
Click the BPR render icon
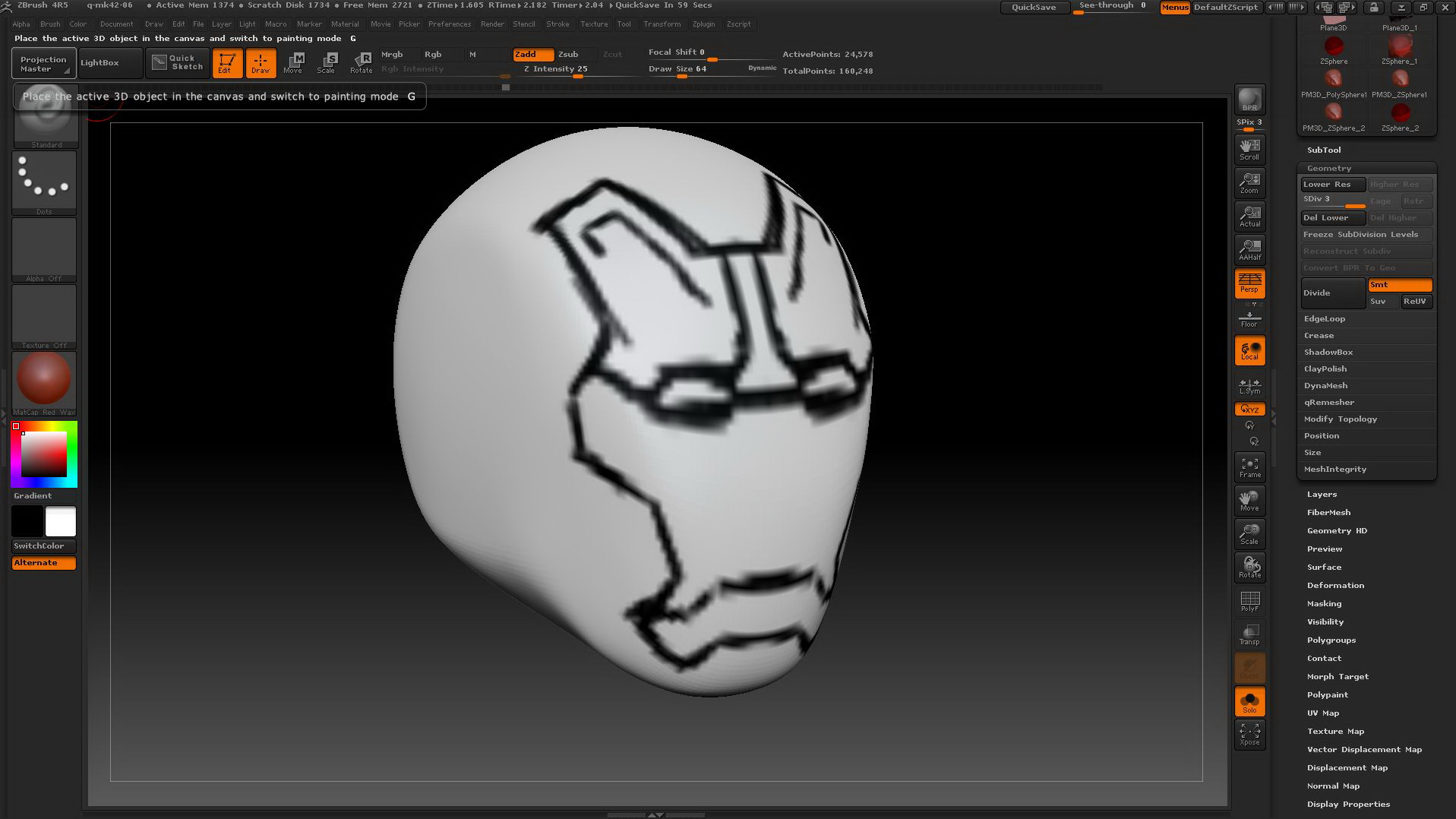(1249, 100)
